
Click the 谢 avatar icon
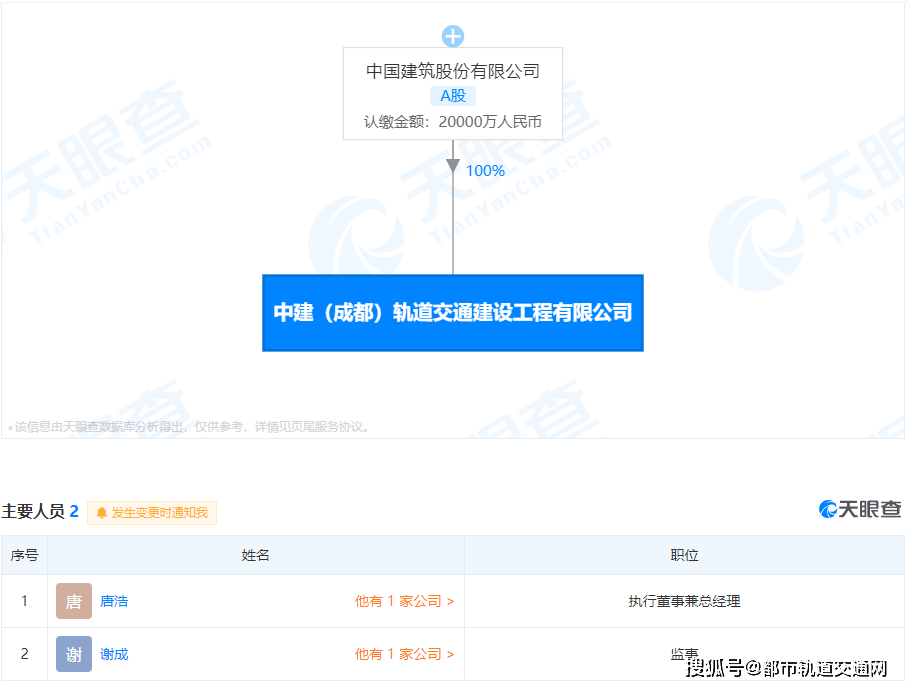(x=74, y=654)
